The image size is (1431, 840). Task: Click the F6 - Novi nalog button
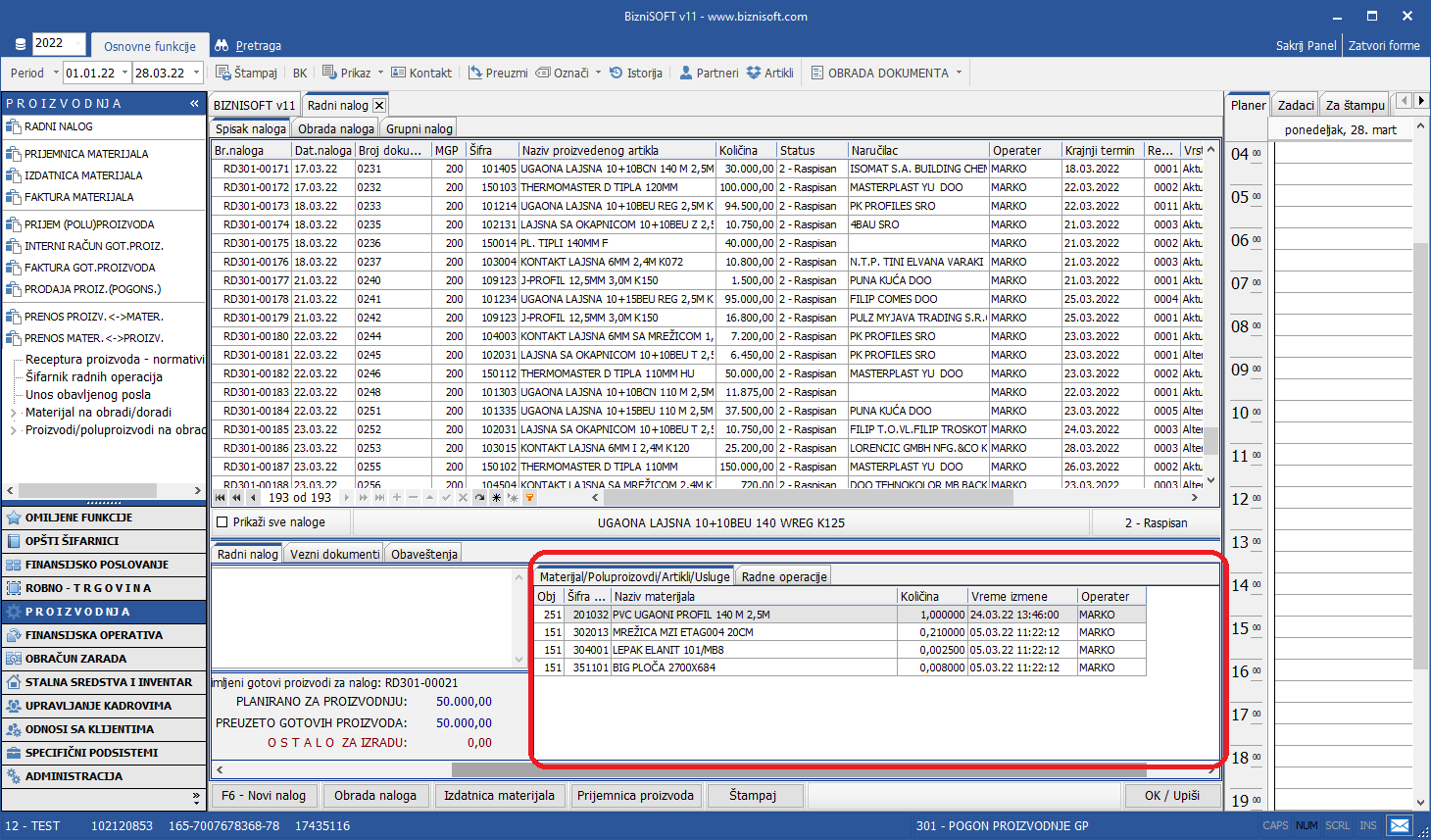tap(264, 795)
